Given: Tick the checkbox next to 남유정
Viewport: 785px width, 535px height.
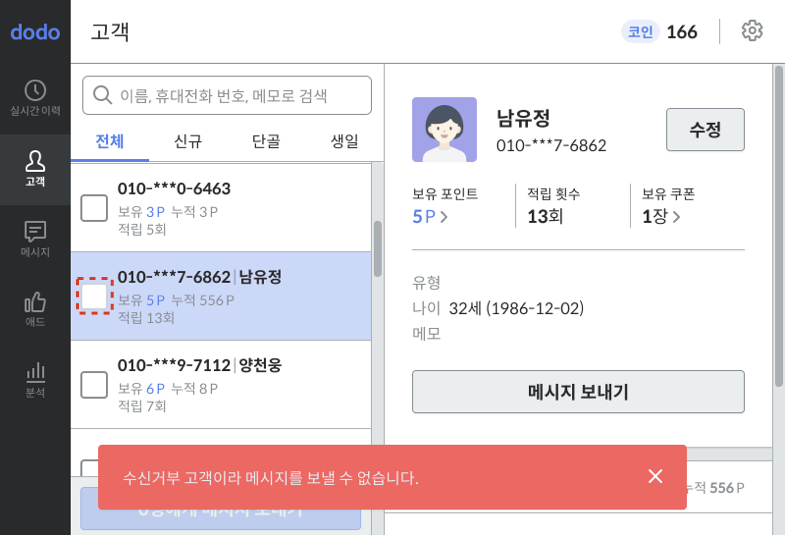Looking at the screenshot, I should point(94,296).
